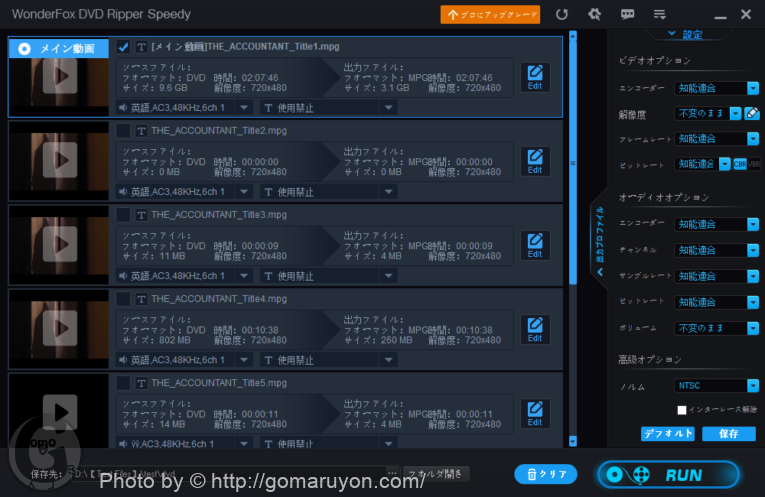Click Edit icon for THE_ACCOUNTANT_Title1.mpg

pyautogui.click(x=535, y=77)
